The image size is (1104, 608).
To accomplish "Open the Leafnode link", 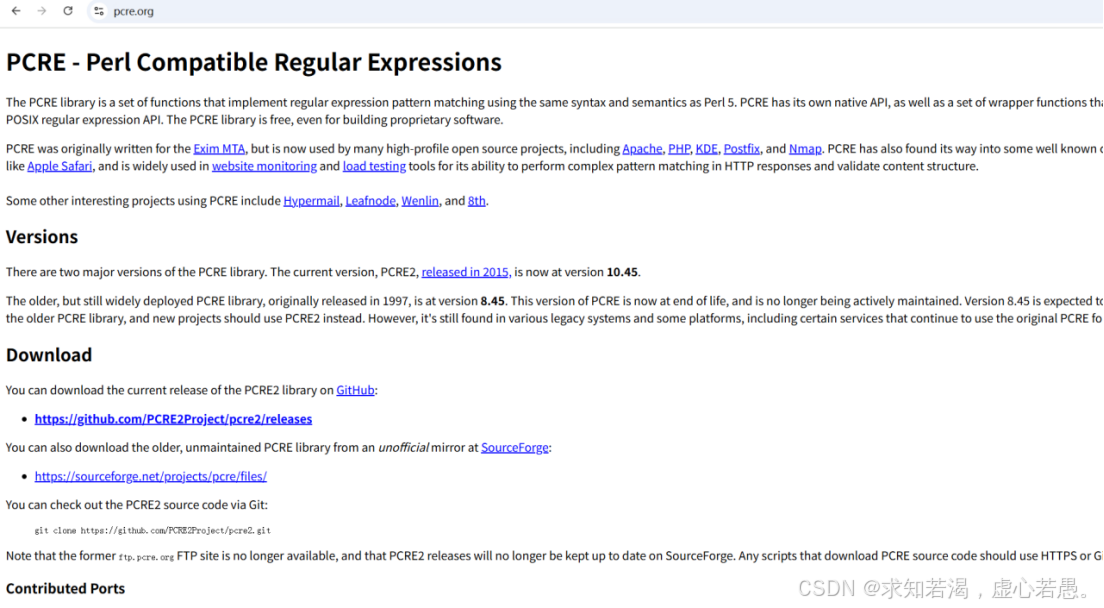I will pos(370,201).
